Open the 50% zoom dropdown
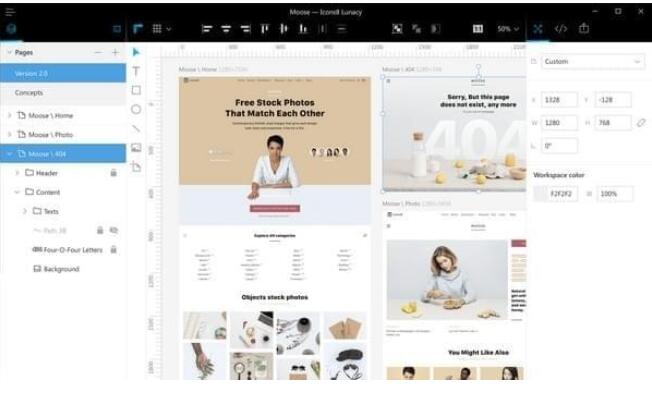 pos(508,29)
